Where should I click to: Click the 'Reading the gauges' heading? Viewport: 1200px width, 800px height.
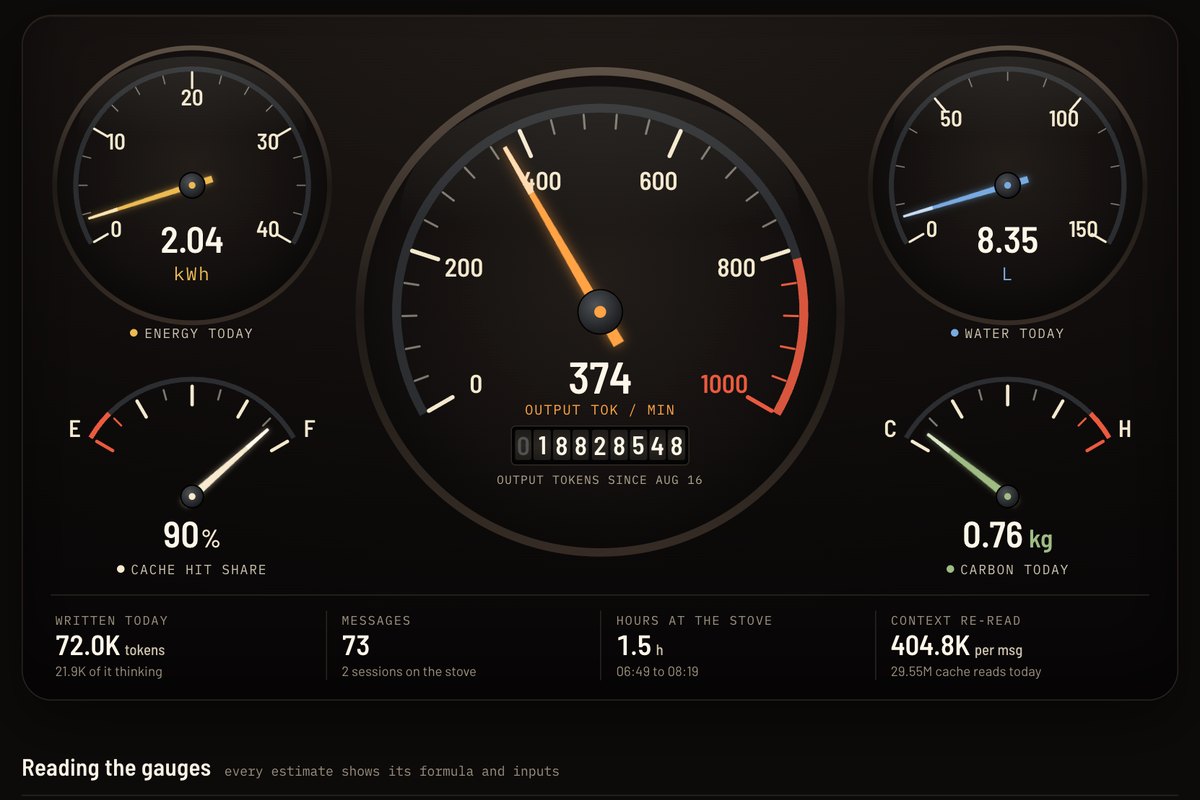[116, 768]
